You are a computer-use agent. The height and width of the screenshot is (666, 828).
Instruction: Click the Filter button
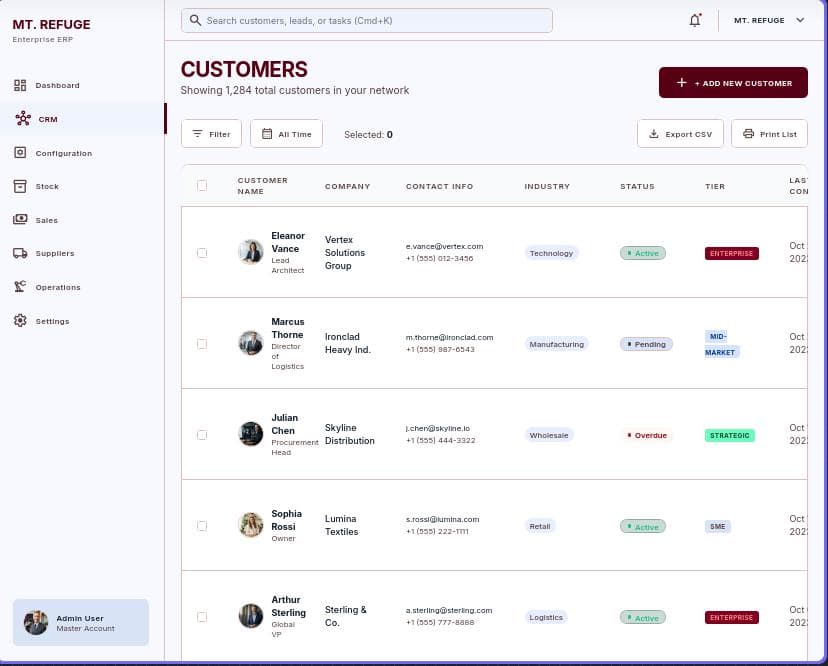211,134
